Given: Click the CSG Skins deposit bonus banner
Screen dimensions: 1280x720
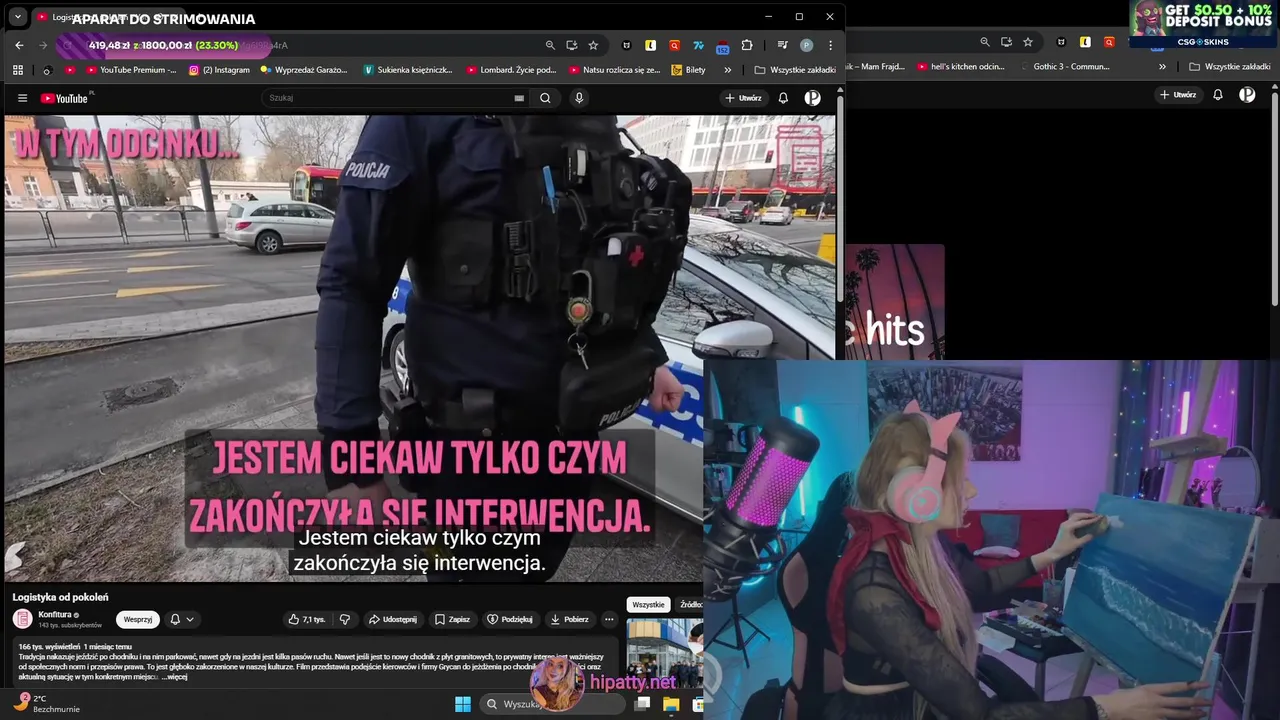Looking at the screenshot, I should pos(1205,24).
